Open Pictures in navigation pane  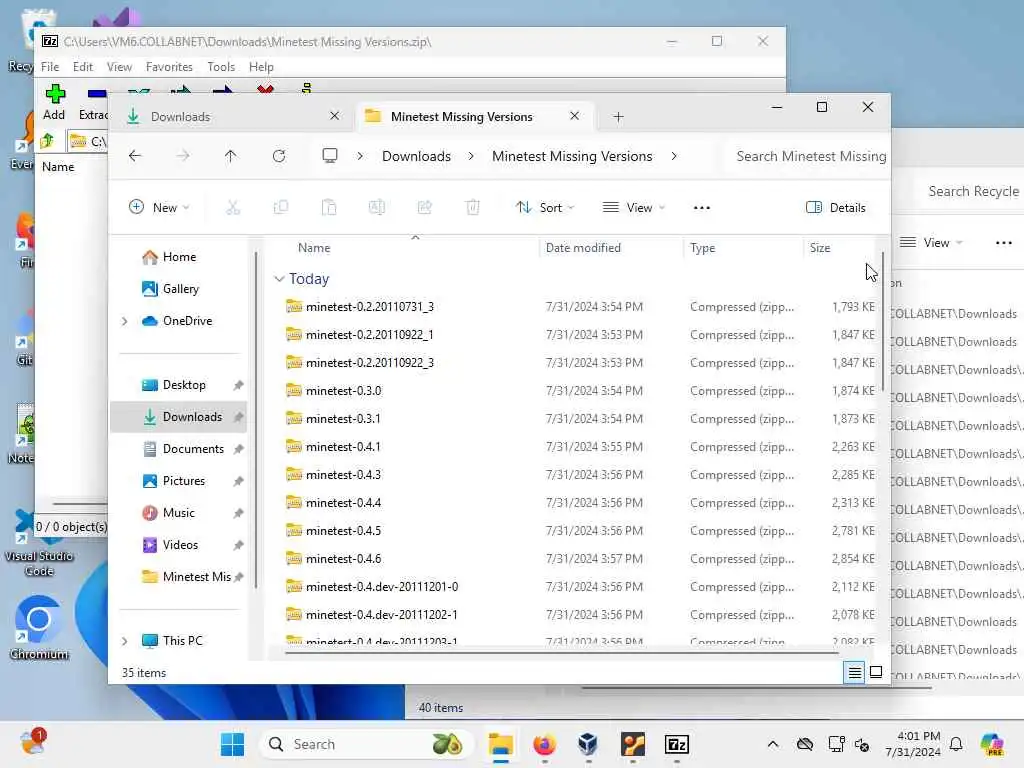[178, 481]
